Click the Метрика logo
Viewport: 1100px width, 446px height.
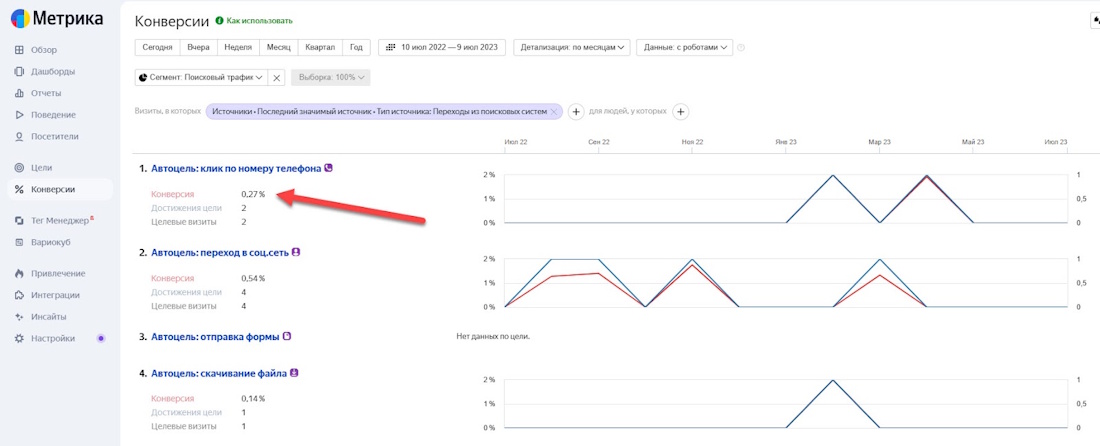click(x=59, y=19)
